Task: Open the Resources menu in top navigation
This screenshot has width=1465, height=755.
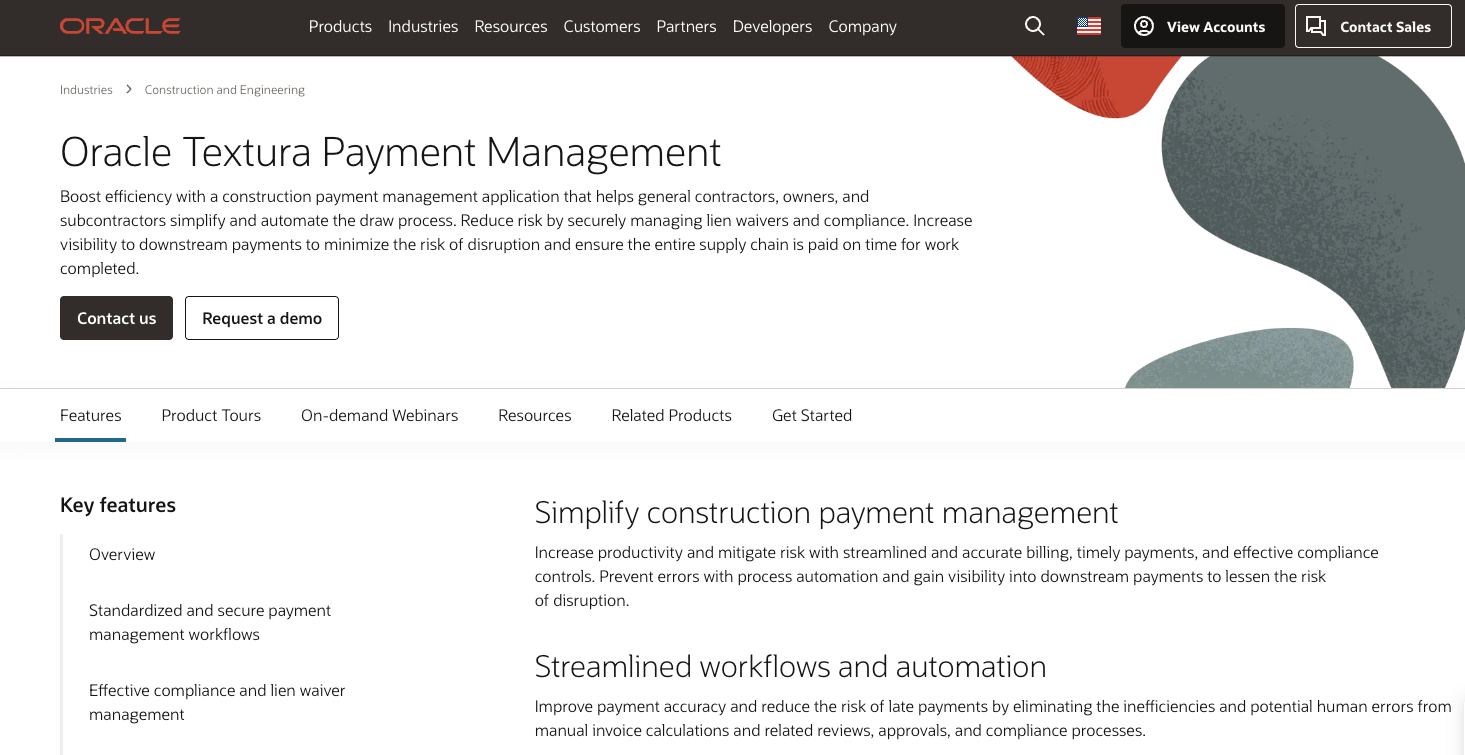Action: [x=511, y=27]
